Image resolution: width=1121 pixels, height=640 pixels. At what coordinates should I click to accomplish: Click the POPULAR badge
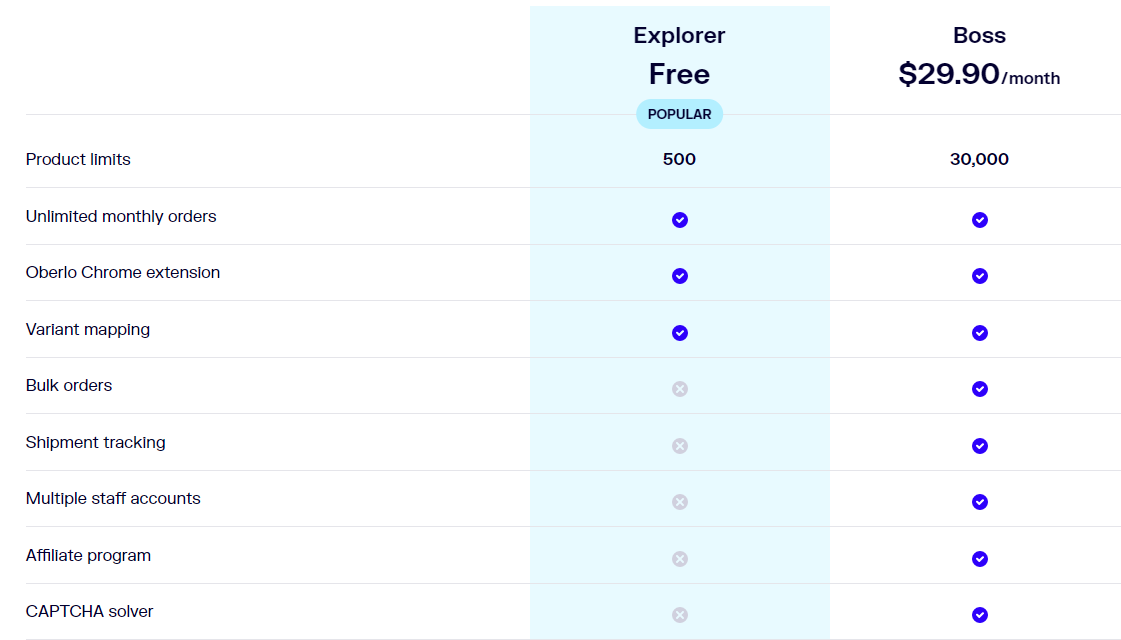pyautogui.click(x=679, y=114)
